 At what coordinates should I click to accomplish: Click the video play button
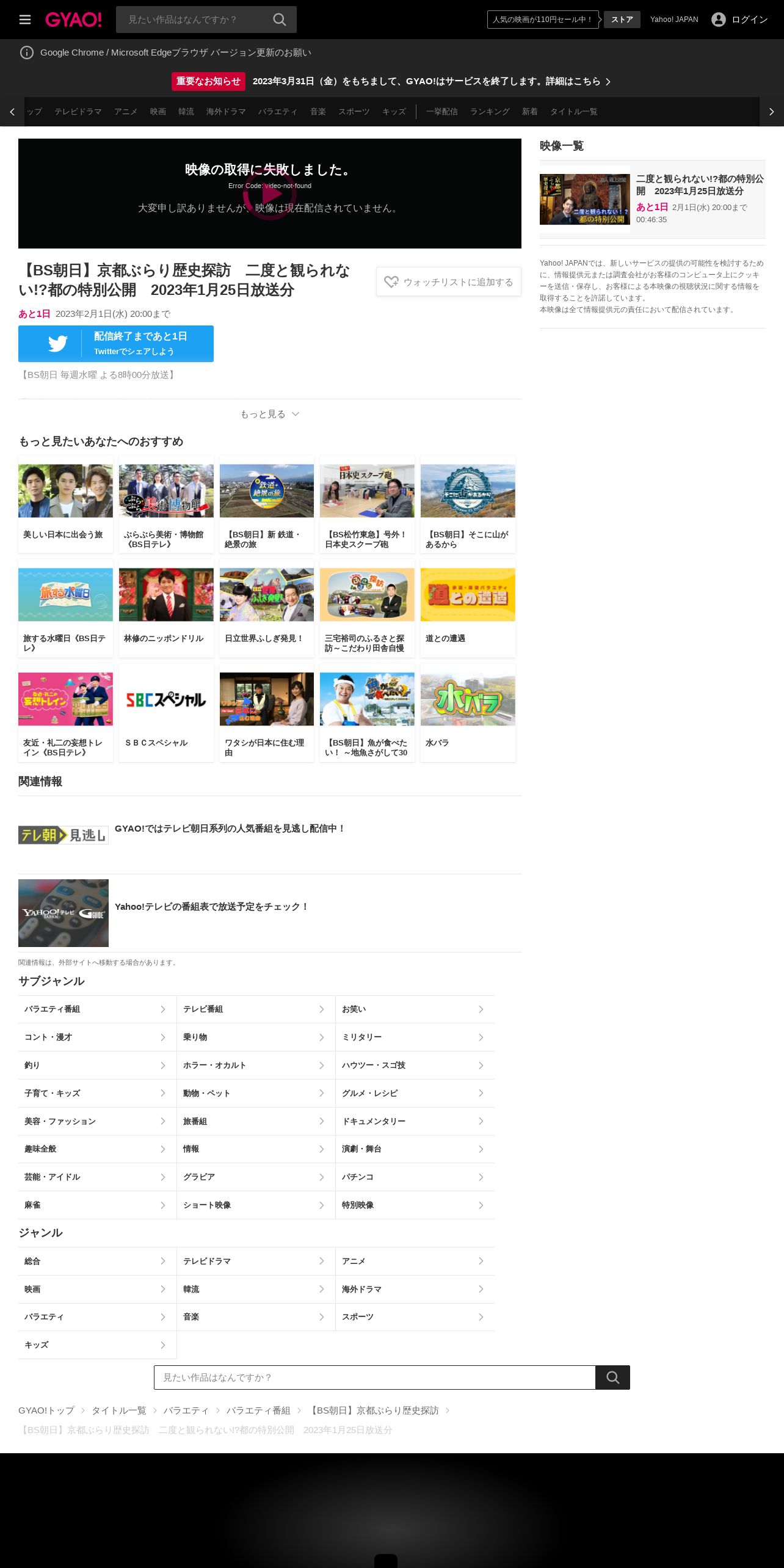click(x=269, y=194)
